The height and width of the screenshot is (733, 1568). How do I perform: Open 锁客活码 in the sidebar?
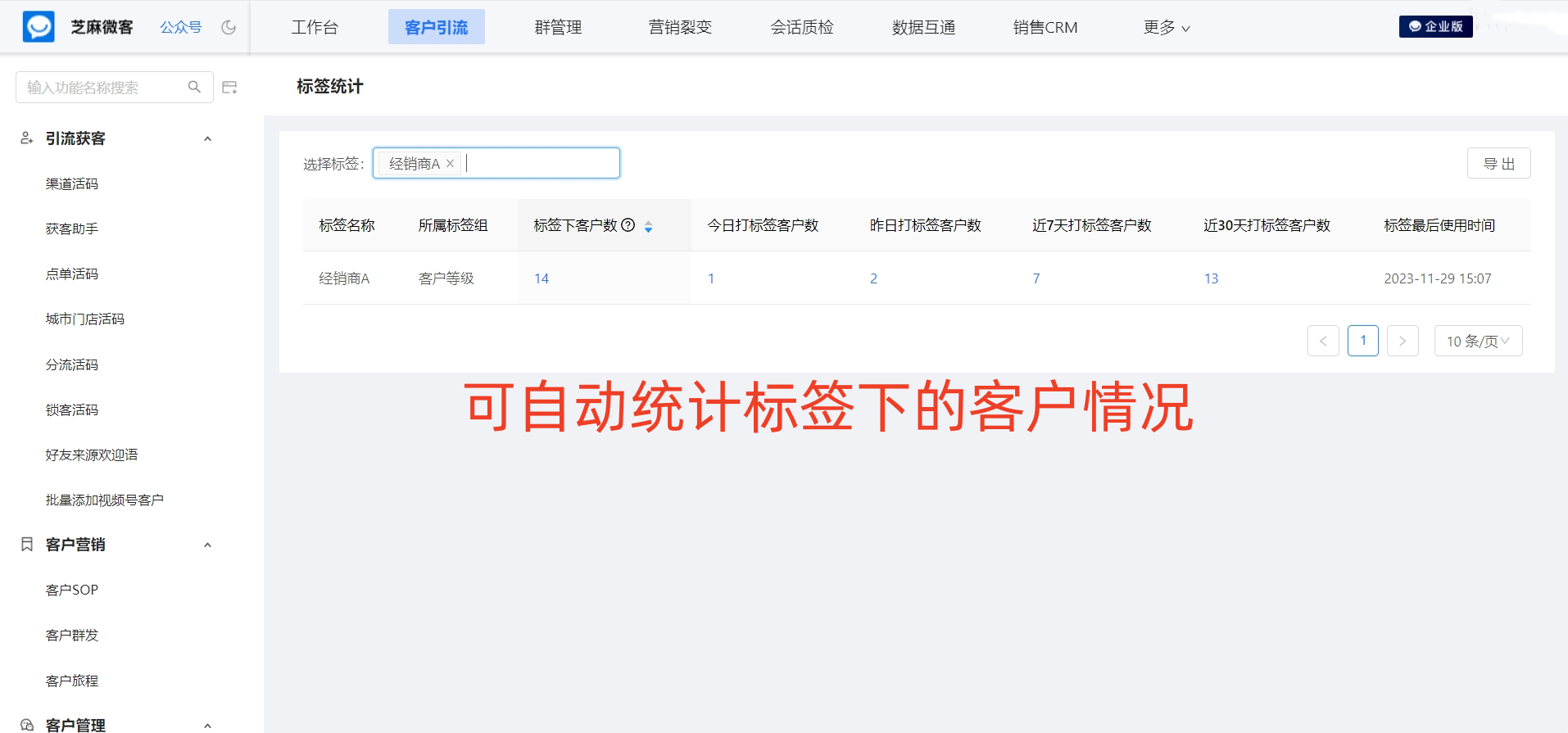(72, 409)
